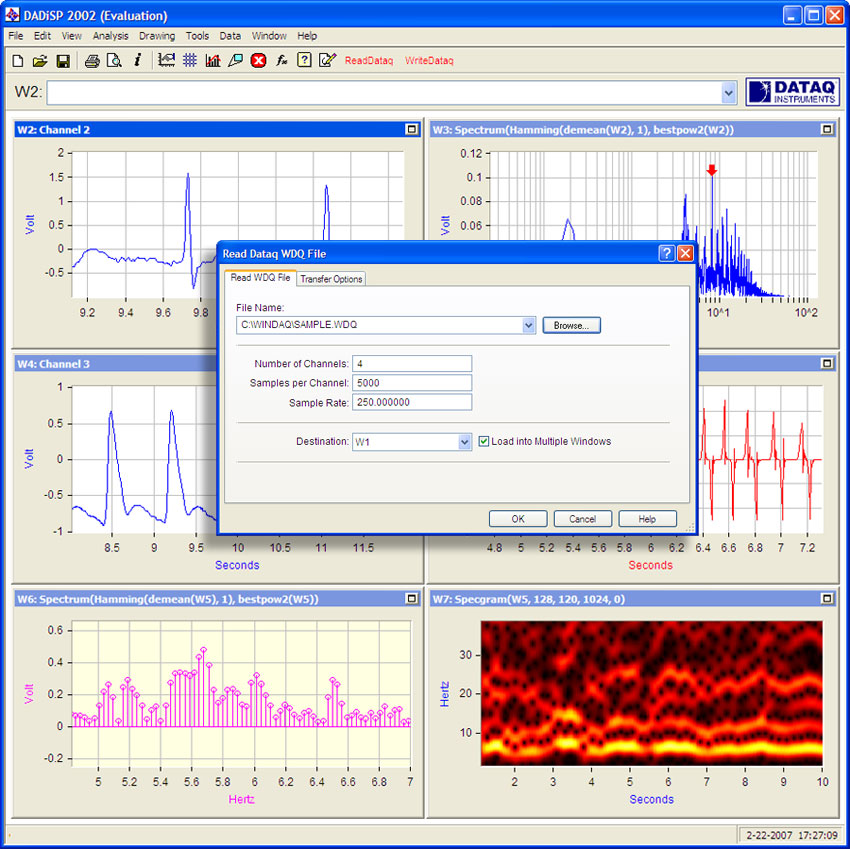Click the Samples per Channel field
Viewport: 850px width, 849px height.
pyautogui.click(x=412, y=383)
